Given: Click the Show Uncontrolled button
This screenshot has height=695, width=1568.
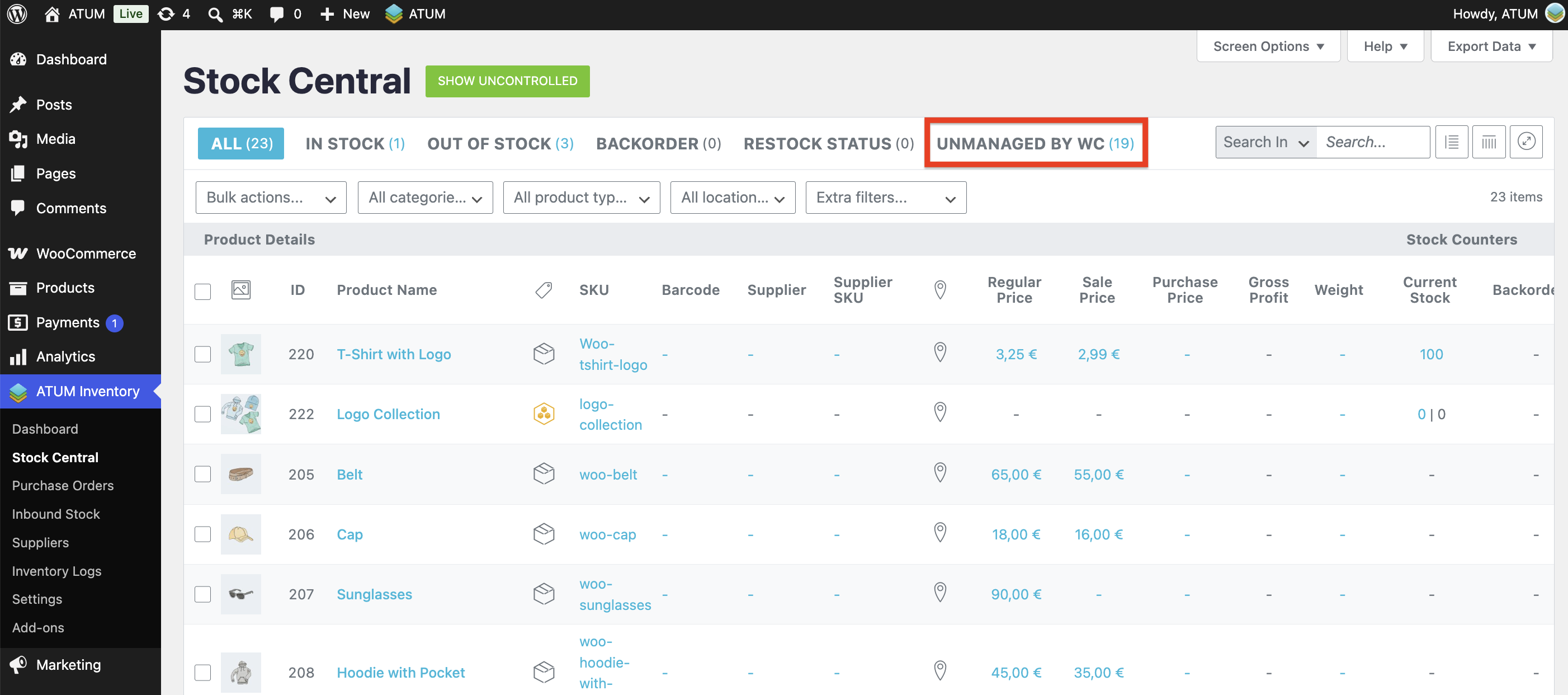Looking at the screenshot, I should tap(507, 81).
